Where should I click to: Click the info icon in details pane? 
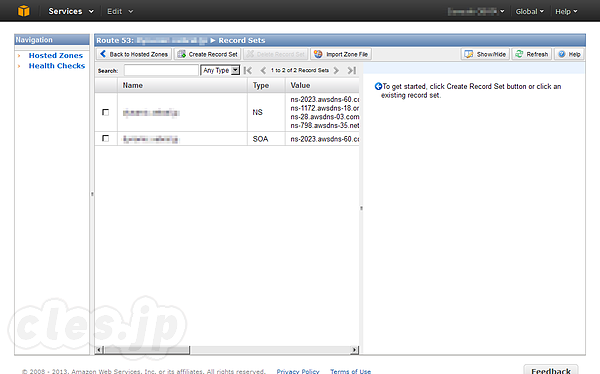pos(378,87)
